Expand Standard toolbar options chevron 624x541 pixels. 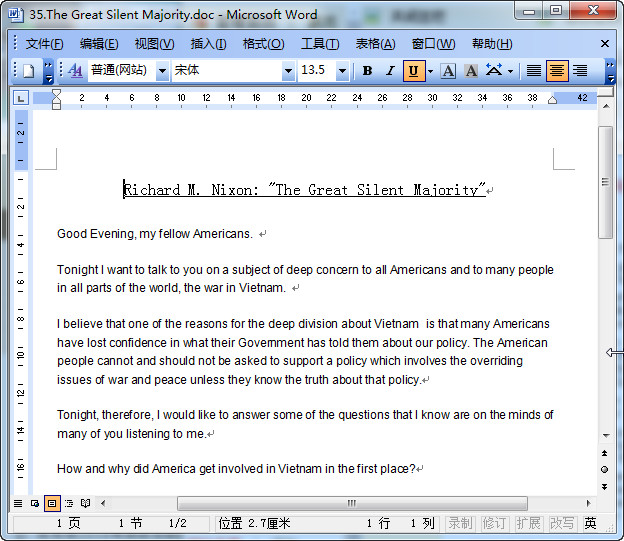click(x=48, y=72)
